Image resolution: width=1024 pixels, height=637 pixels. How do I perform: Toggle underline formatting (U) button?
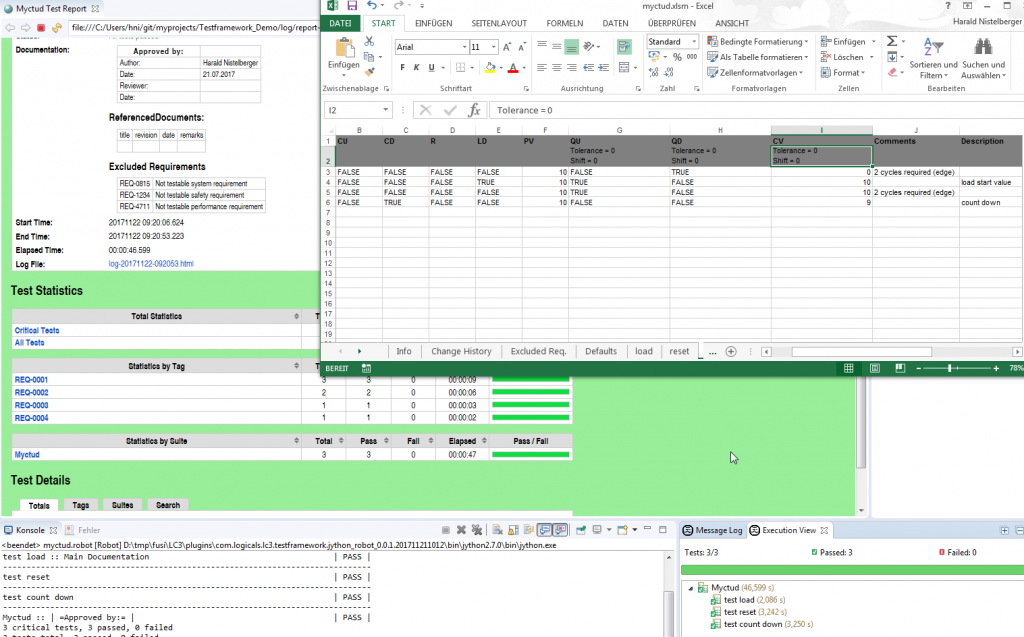click(432, 68)
